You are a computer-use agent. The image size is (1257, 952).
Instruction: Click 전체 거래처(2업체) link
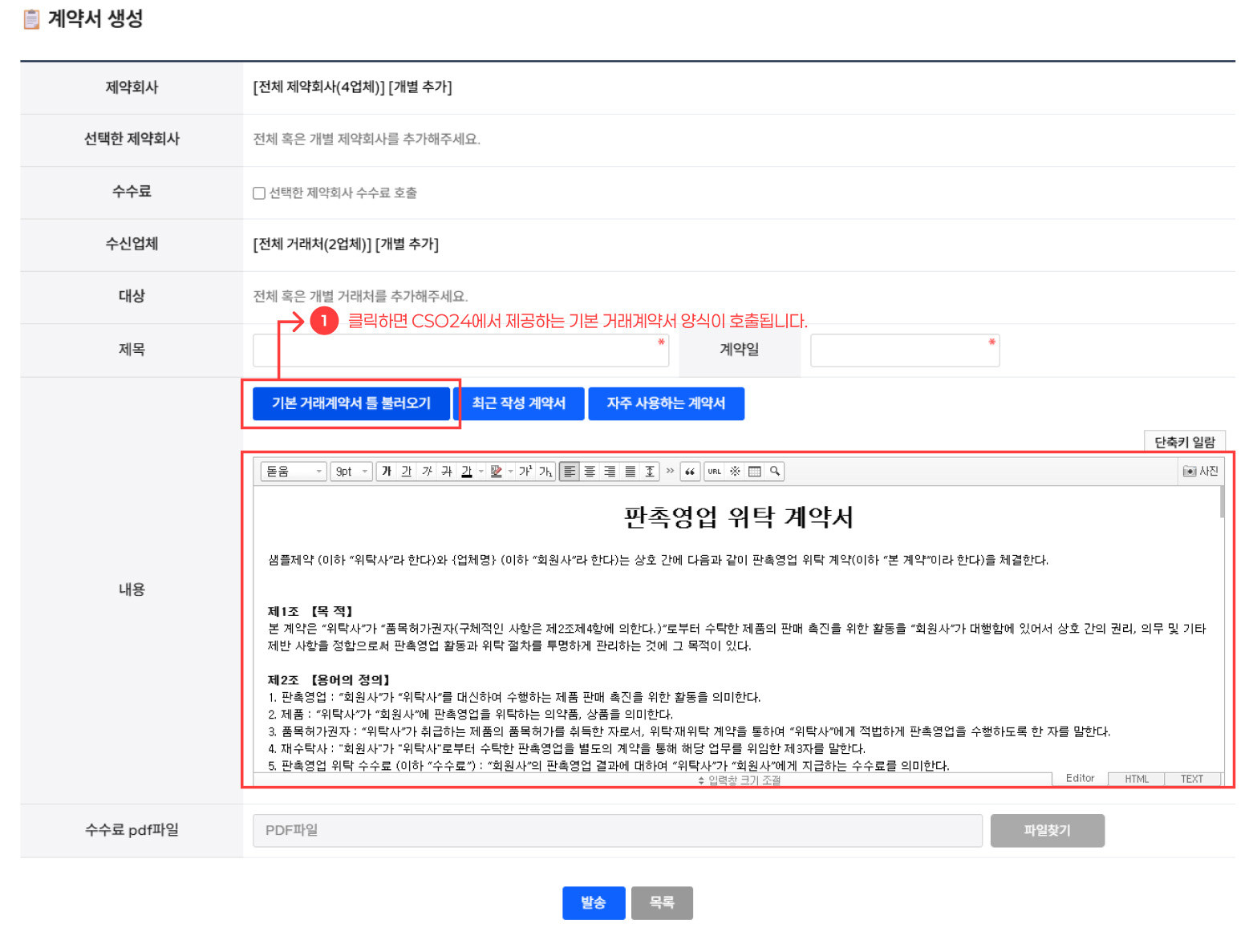point(313,244)
